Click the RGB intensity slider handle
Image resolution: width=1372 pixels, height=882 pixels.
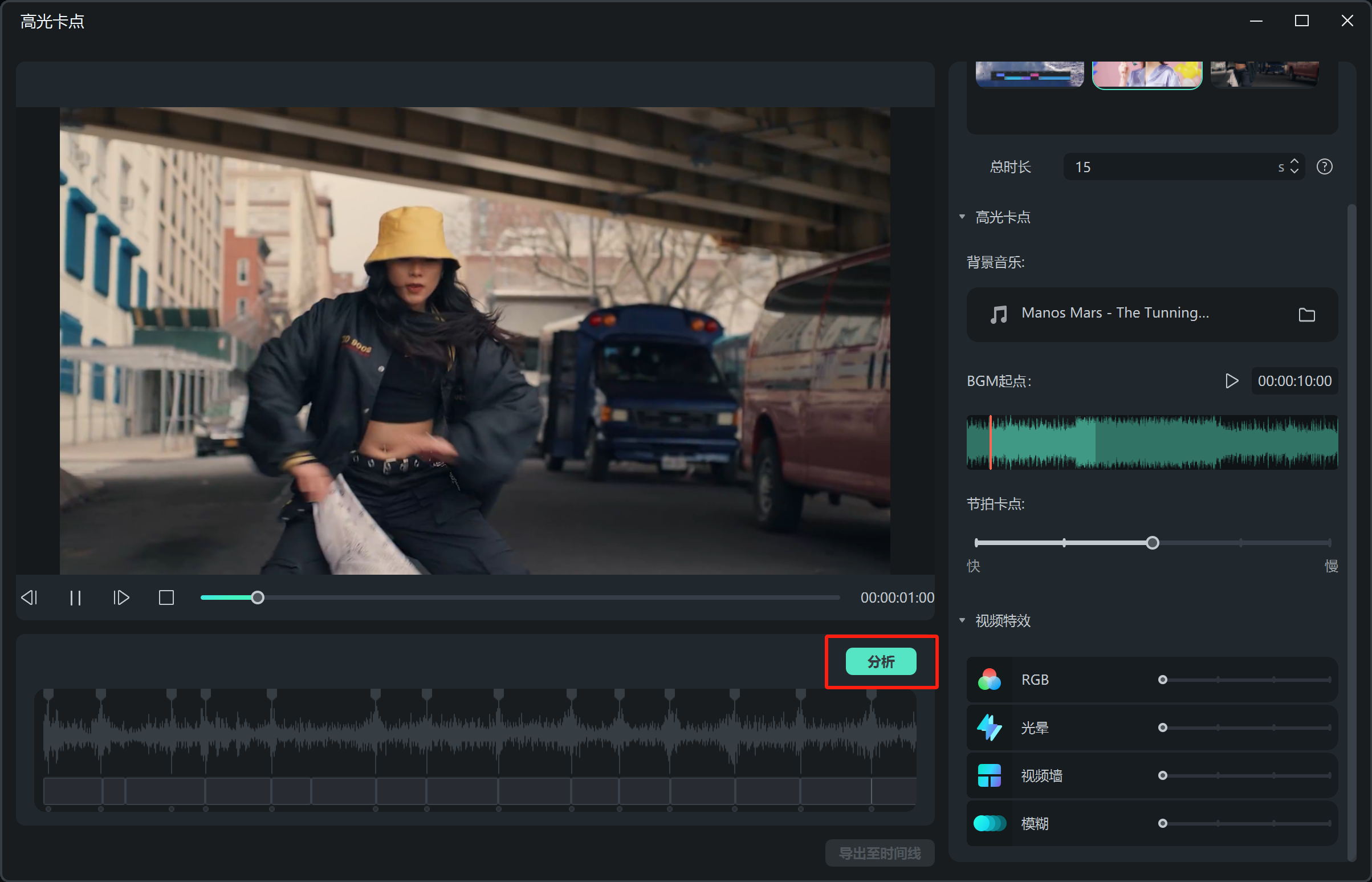pos(1162,680)
